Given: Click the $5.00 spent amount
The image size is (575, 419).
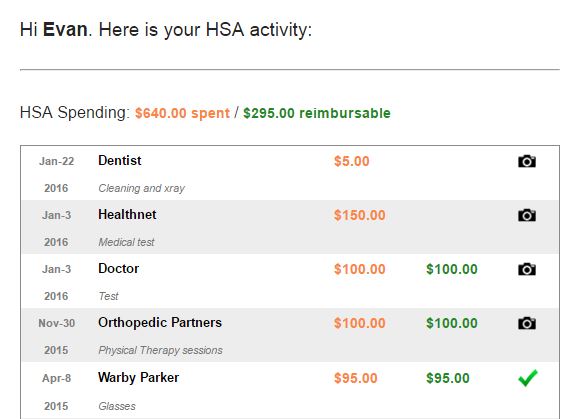Looking at the screenshot, I should [x=351, y=161].
